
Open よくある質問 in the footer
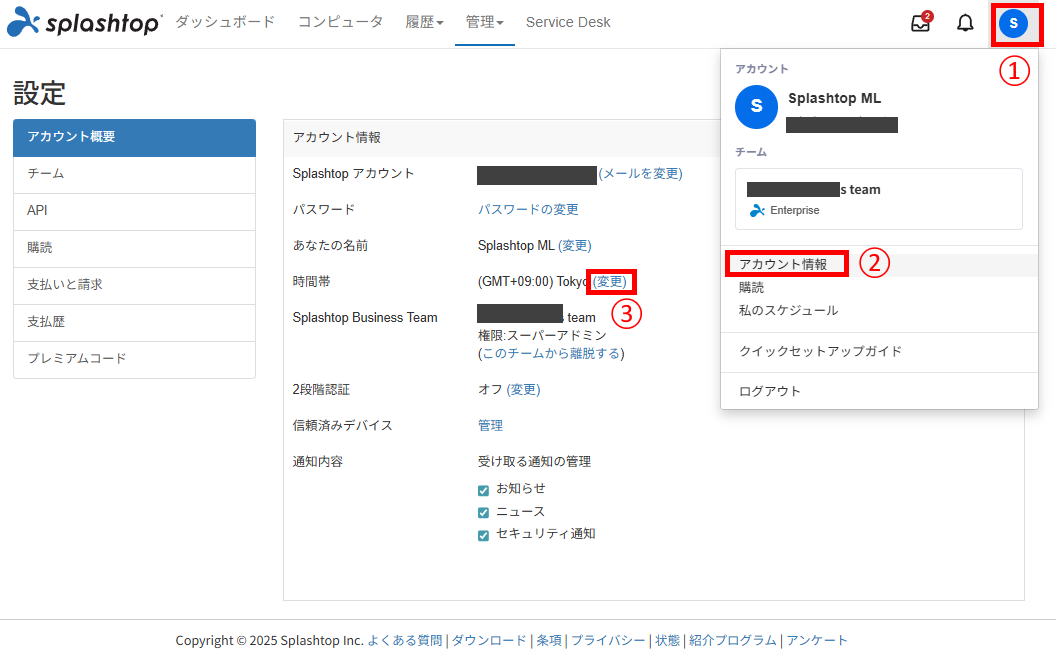pyautogui.click(x=405, y=641)
